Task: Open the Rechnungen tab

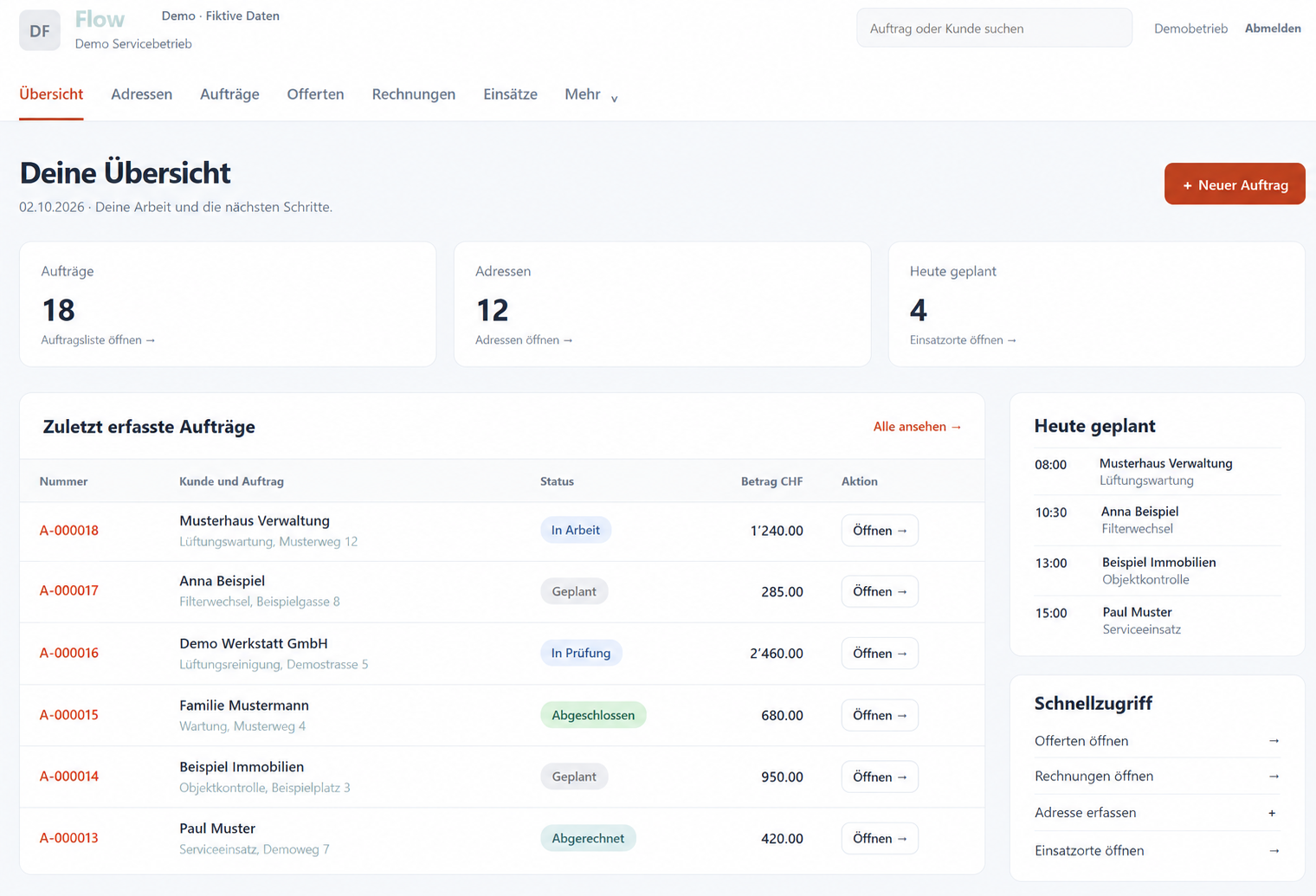Action: [413, 94]
